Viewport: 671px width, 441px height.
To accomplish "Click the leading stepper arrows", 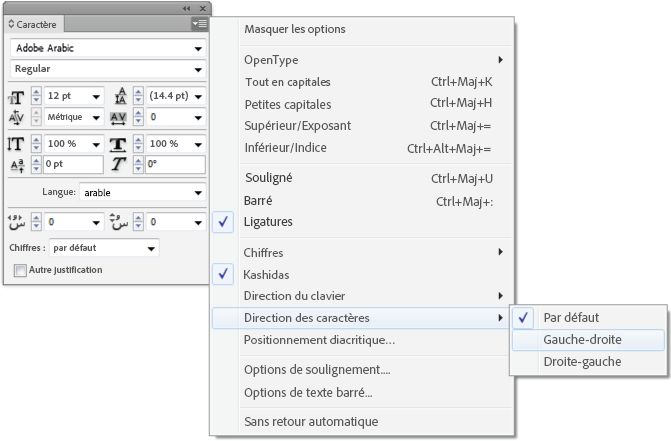I will [x=138, y=96].
